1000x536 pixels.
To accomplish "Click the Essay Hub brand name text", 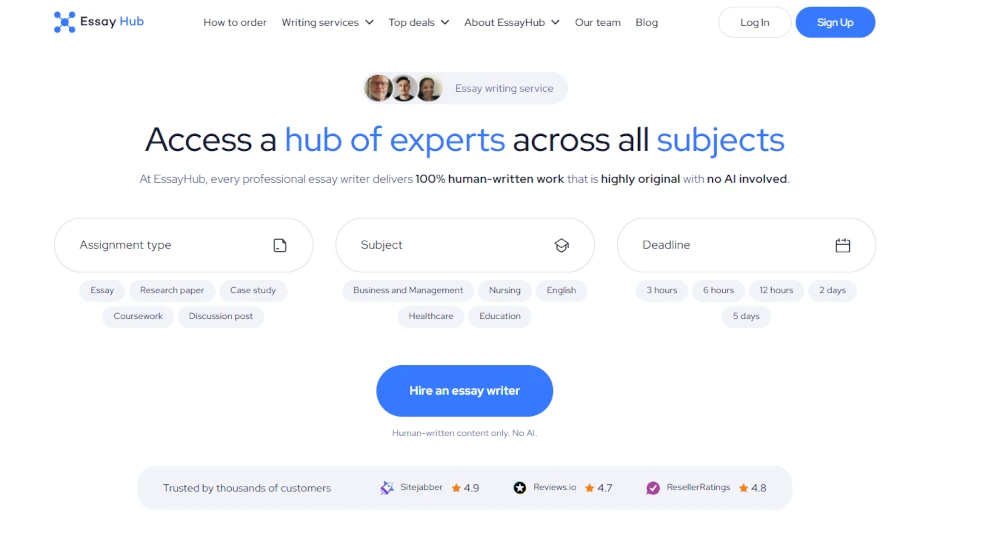I will pyautogui.click(x=112, y=22).
